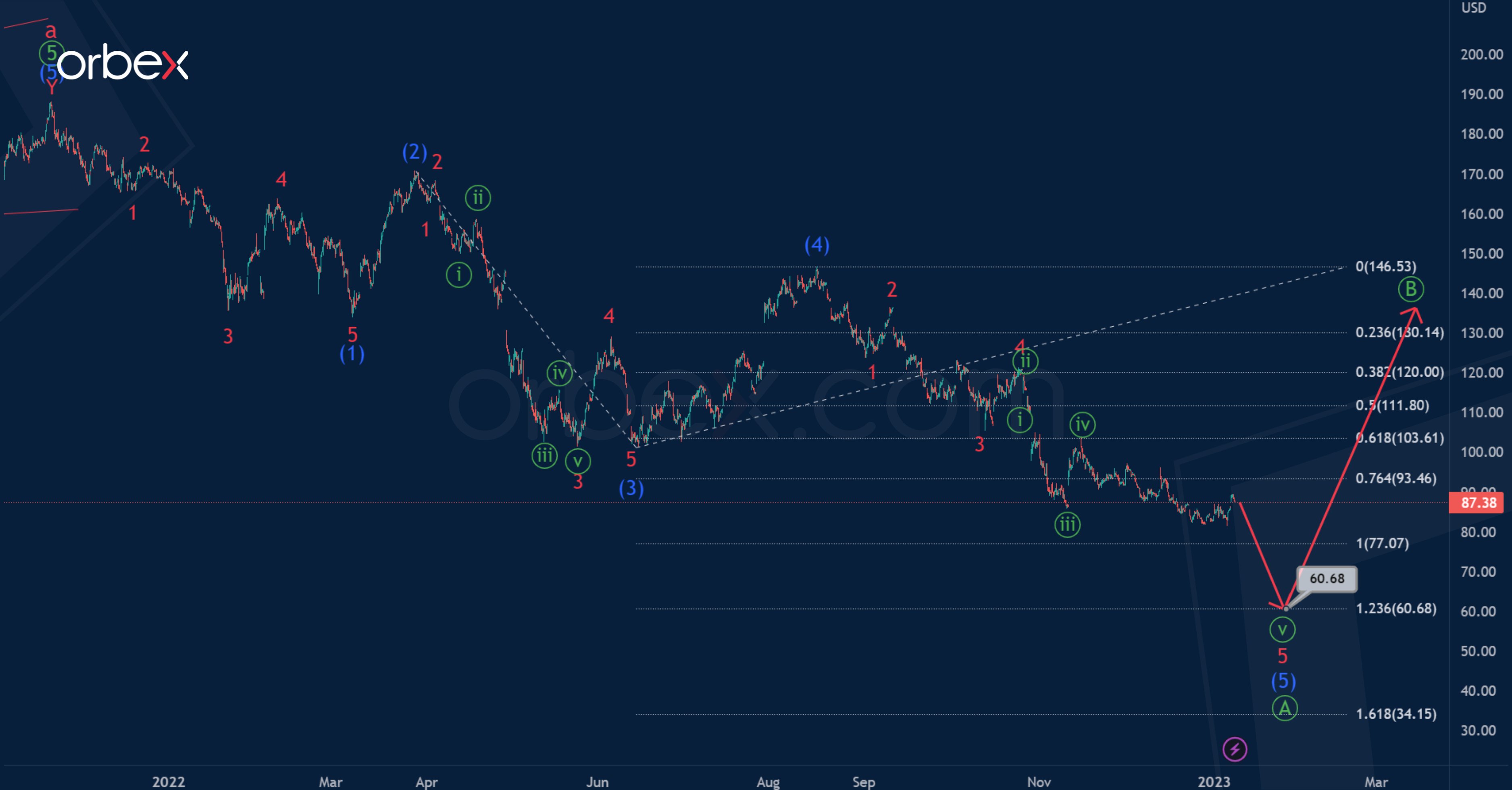Viewport: 1512px width, 790px height.
Task: Click the circled iv label near November
Action: (1082, 424)
